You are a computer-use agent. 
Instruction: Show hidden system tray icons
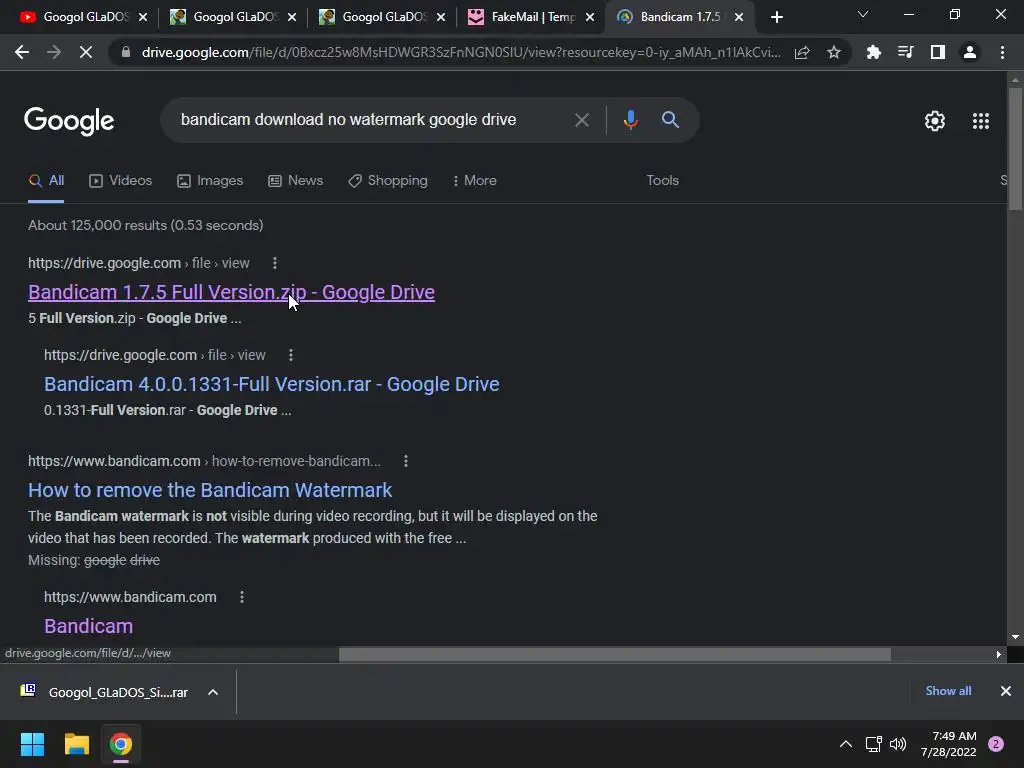[x=845, y=744]
